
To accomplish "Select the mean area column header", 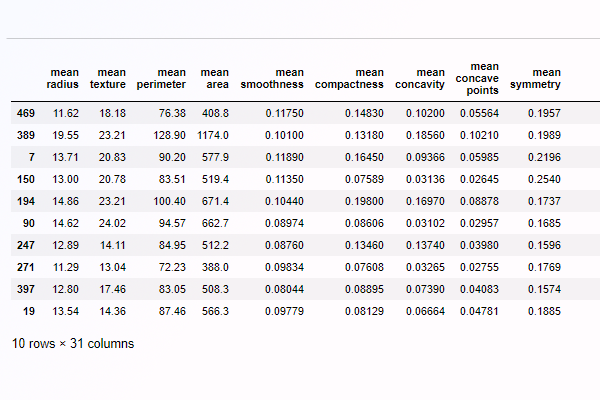I will [x=215, y=78].
